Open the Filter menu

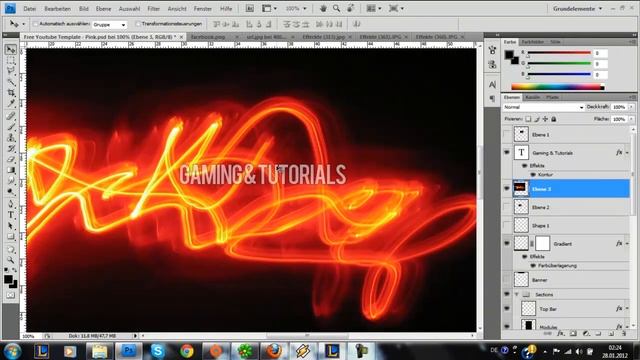(153, 9)
